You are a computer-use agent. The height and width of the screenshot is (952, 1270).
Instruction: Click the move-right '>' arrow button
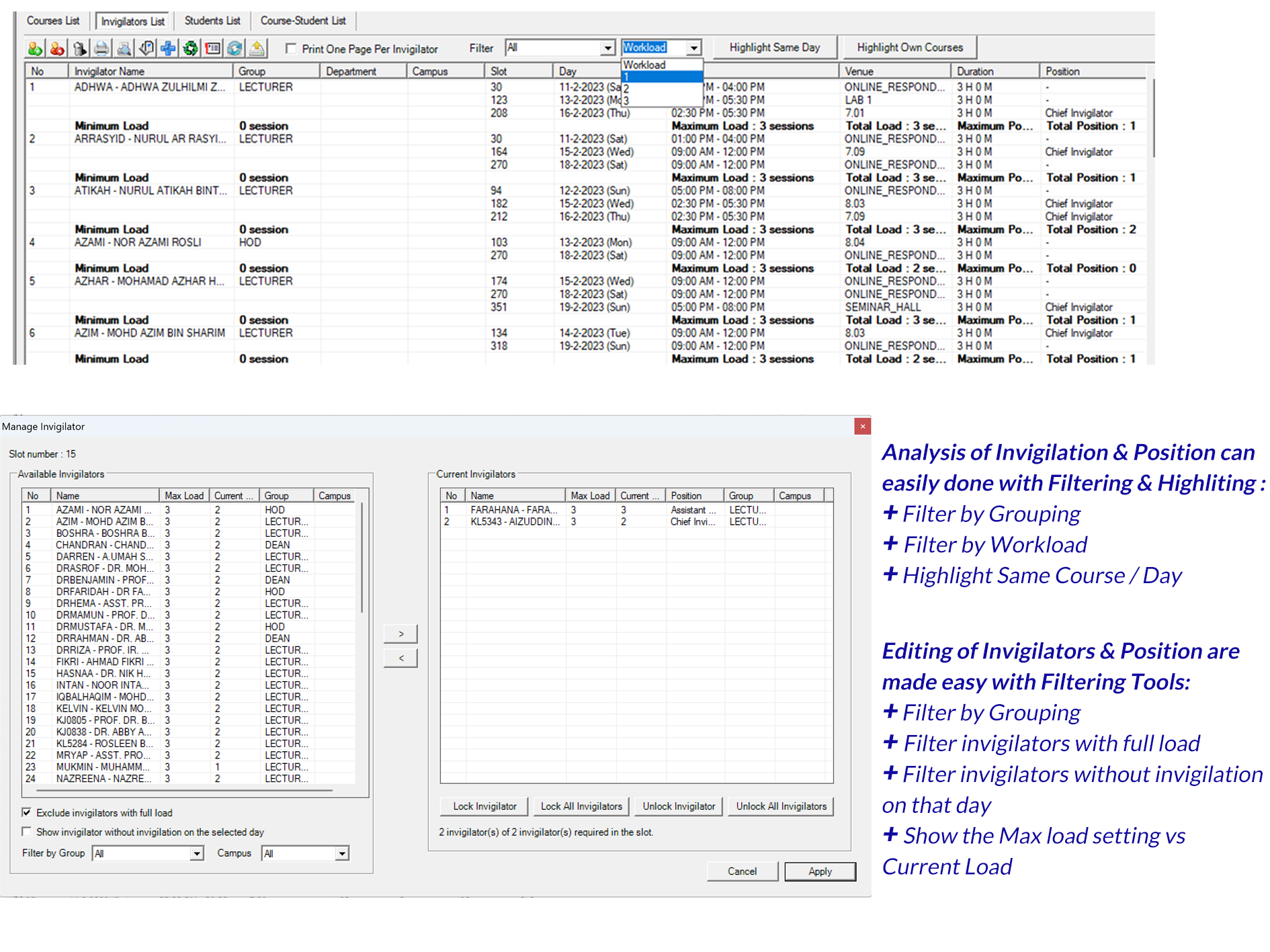point(400,634)
